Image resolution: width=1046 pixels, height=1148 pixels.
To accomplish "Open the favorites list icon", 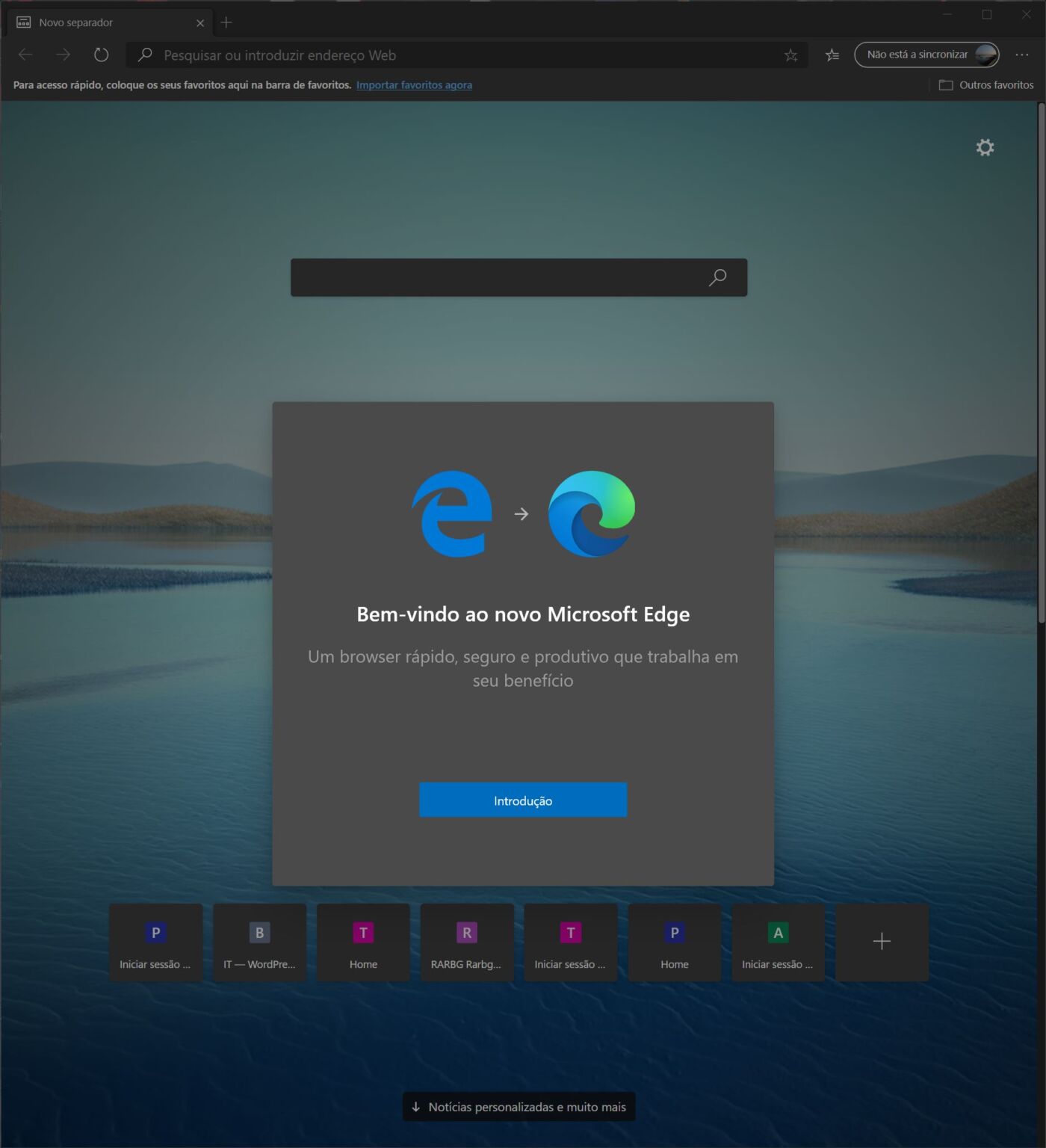I will click(x=832, y=55).
